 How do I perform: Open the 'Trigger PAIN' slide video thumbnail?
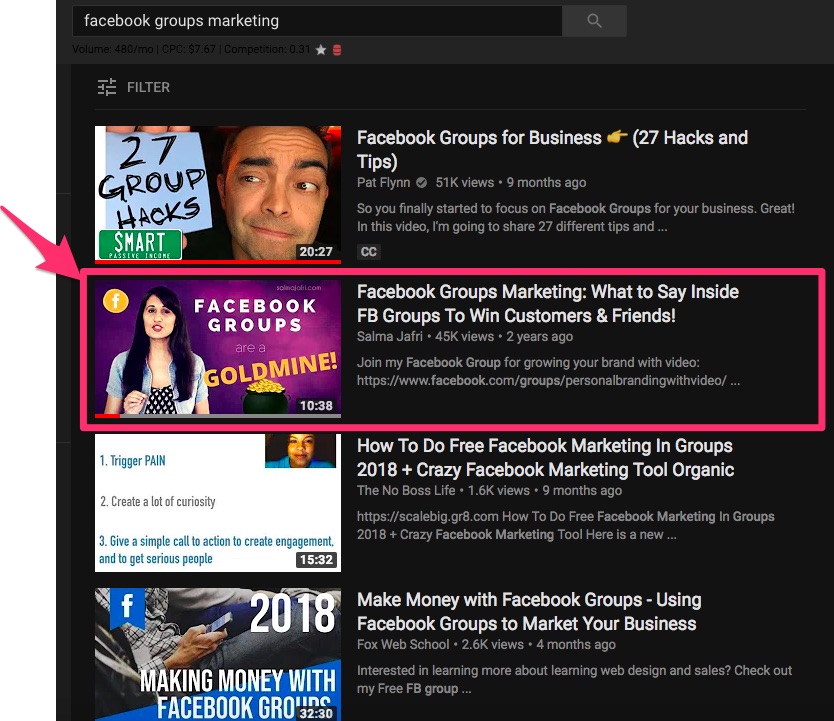218,502
